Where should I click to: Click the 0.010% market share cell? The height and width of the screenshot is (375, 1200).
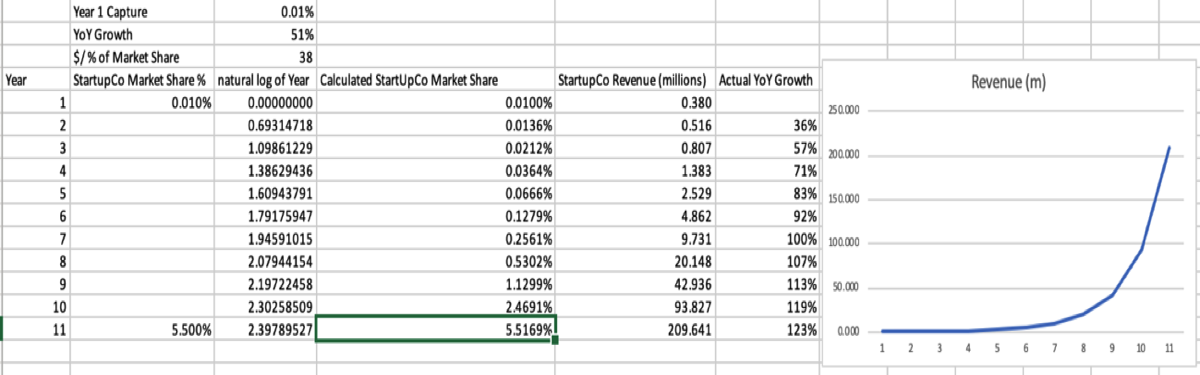coord(141,102)
